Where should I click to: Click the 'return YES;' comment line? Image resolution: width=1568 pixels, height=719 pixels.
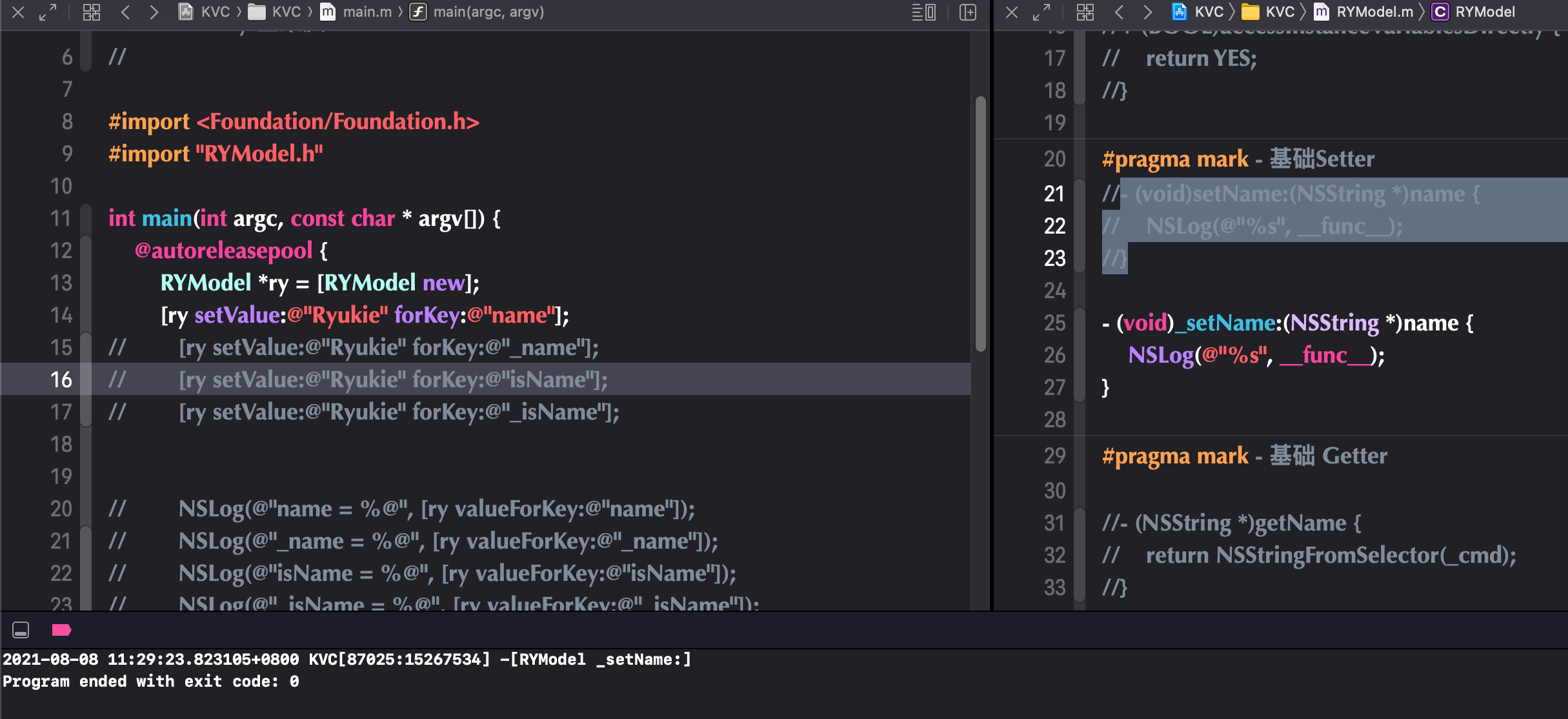(x=1180, y=59)
